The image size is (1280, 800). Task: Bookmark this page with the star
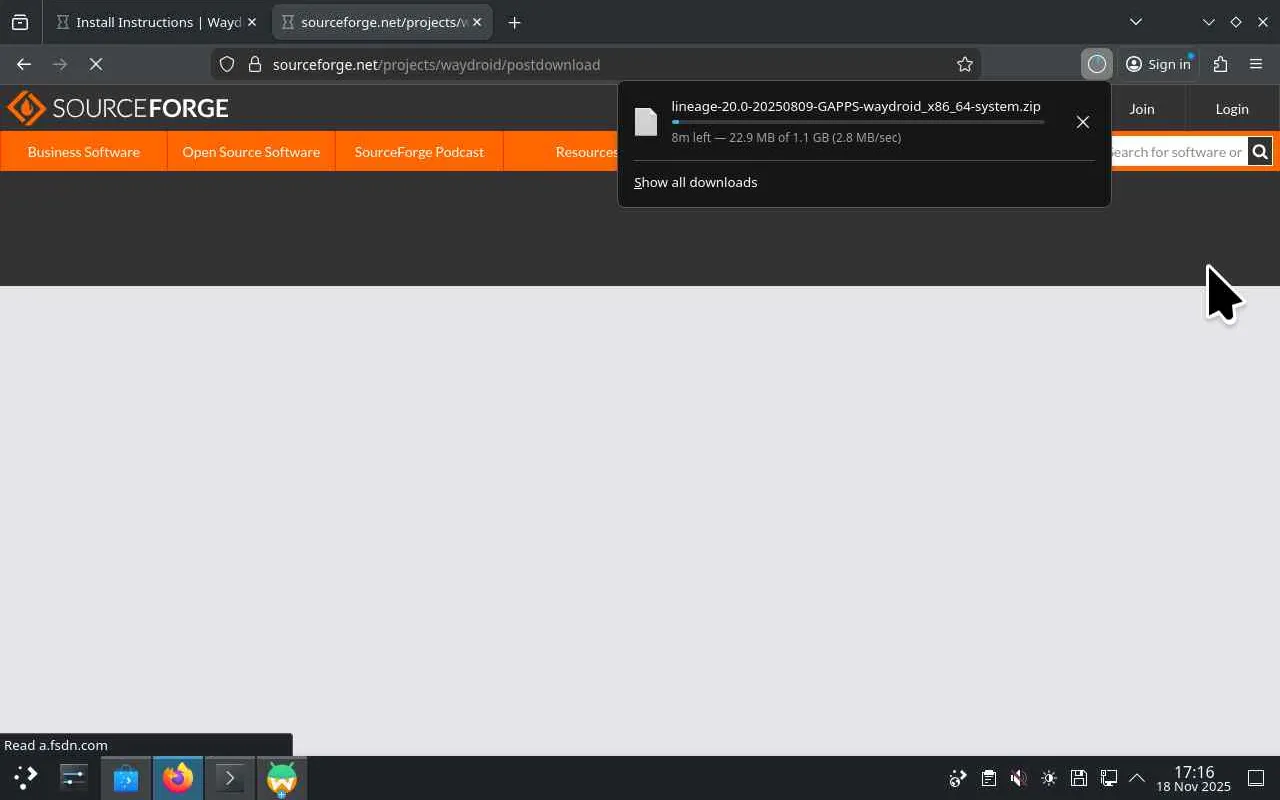pos(965,64)
